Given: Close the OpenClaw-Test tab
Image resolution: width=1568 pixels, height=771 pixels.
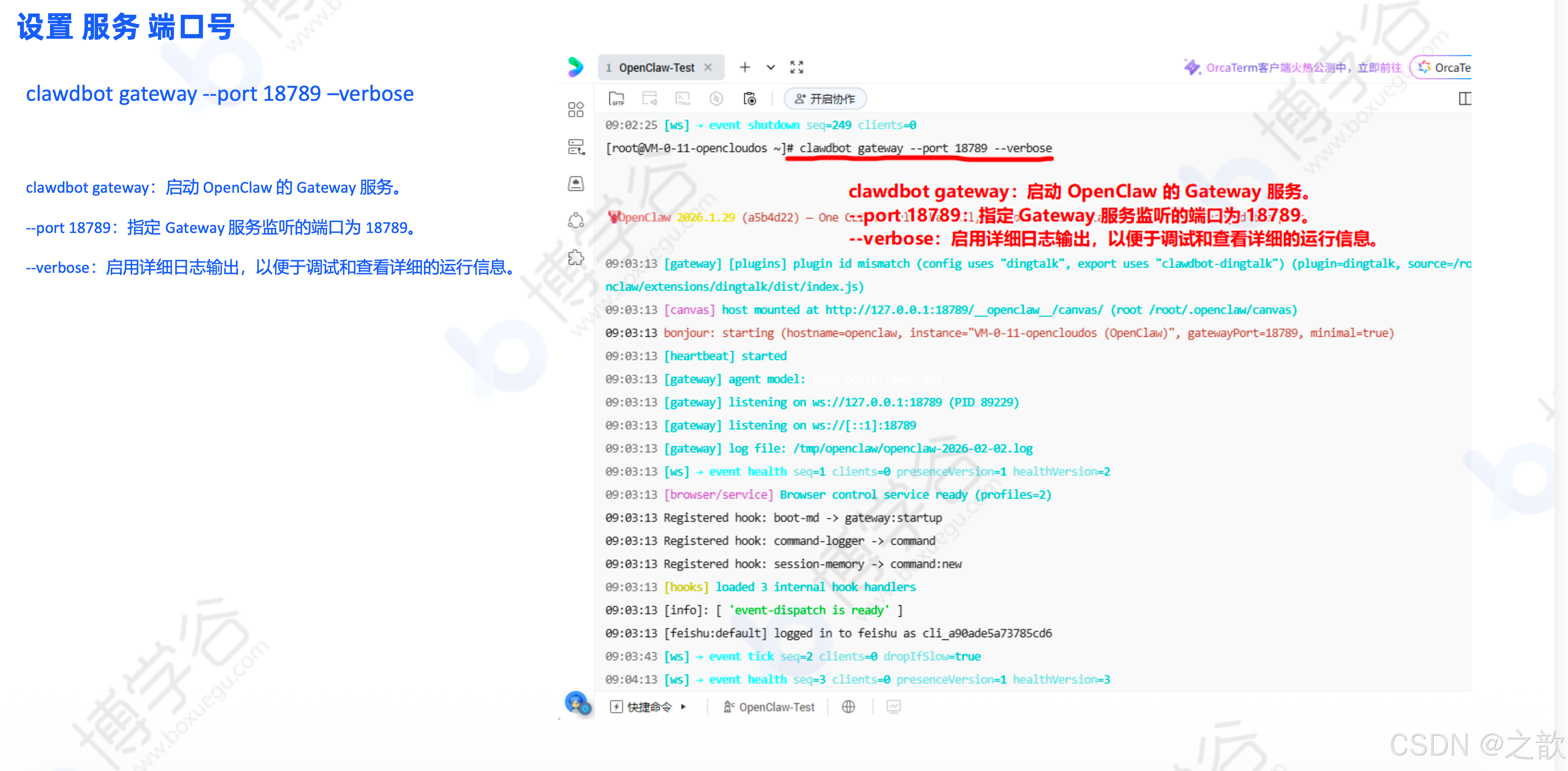Looking at the screenshot, I should pyautogui.click(x=708, y=68).
